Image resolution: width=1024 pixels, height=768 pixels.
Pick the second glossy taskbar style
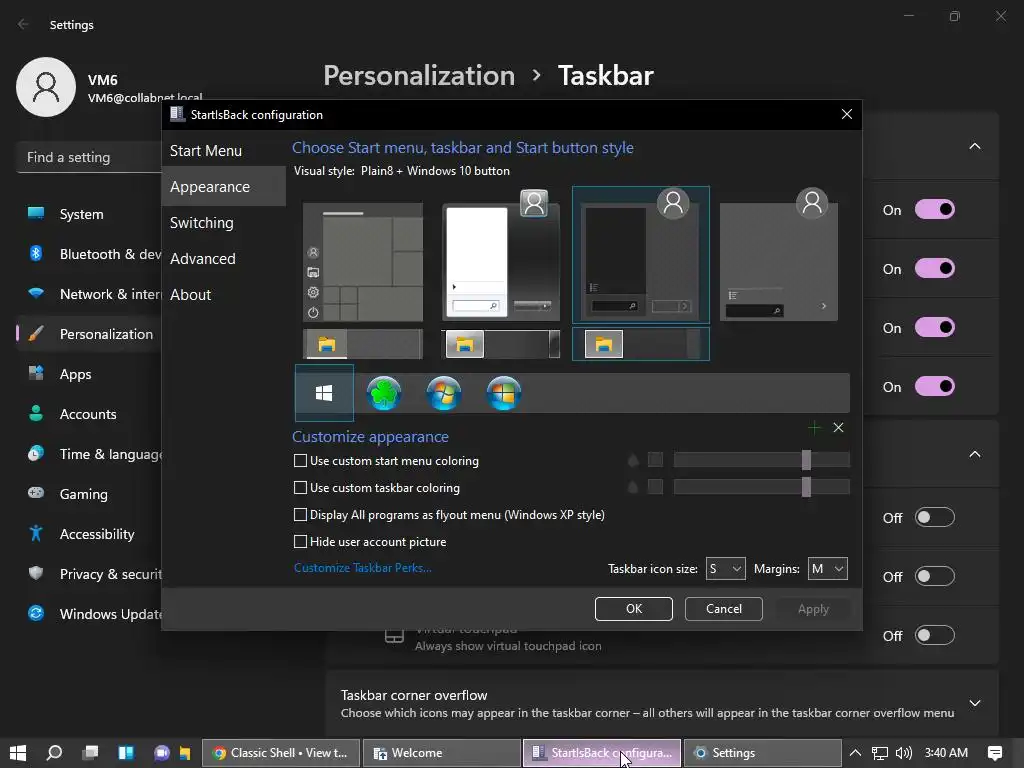(x=501, y=344)
